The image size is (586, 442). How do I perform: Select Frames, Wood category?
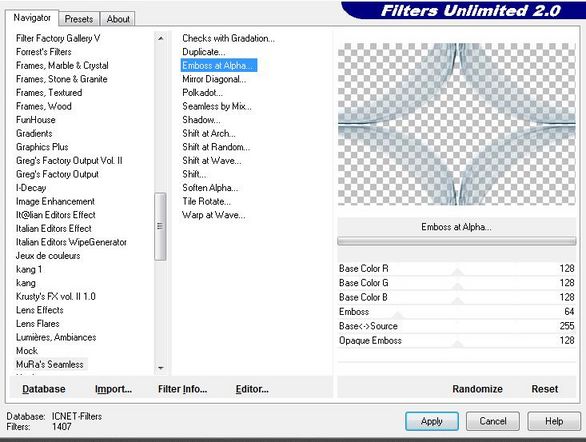(x=44, y=106)
